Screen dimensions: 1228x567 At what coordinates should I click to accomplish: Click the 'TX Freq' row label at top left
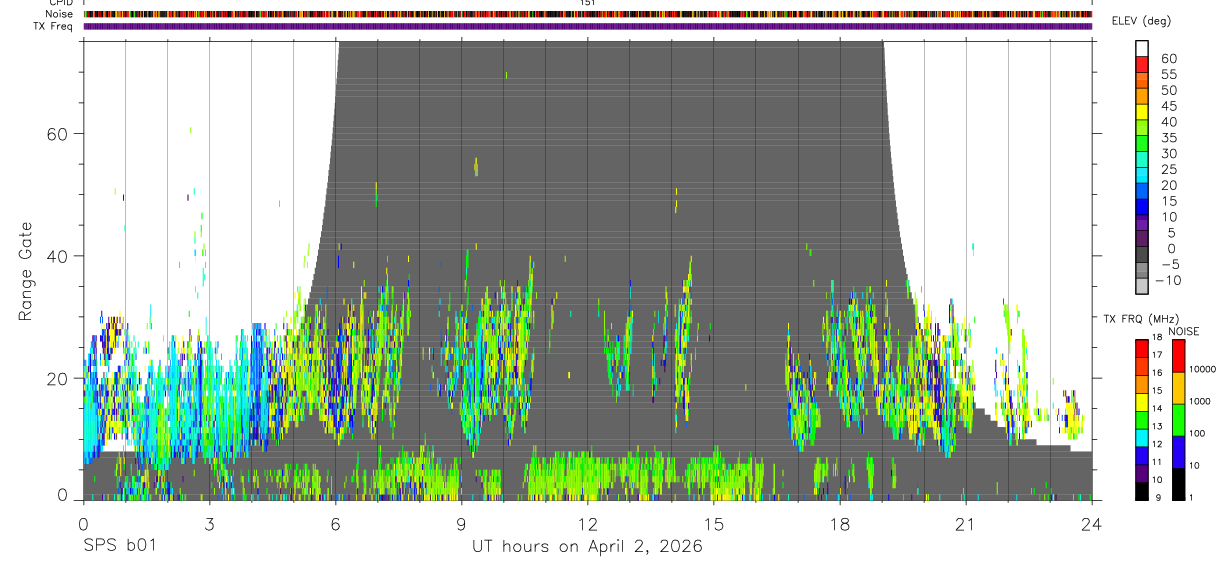55,26
